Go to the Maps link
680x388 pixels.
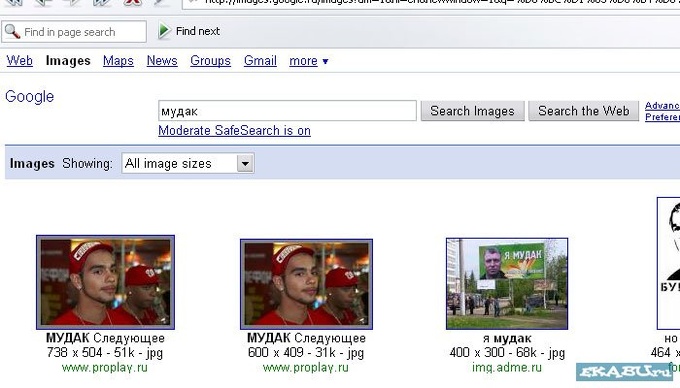(x=118, y=61)
